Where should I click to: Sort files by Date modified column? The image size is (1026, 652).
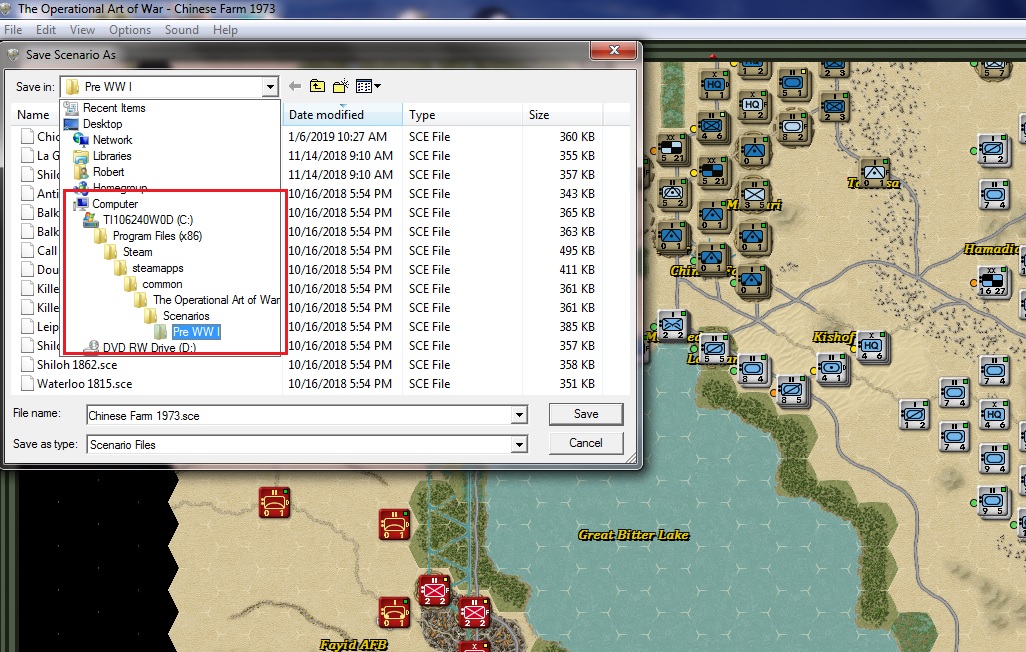343,115
